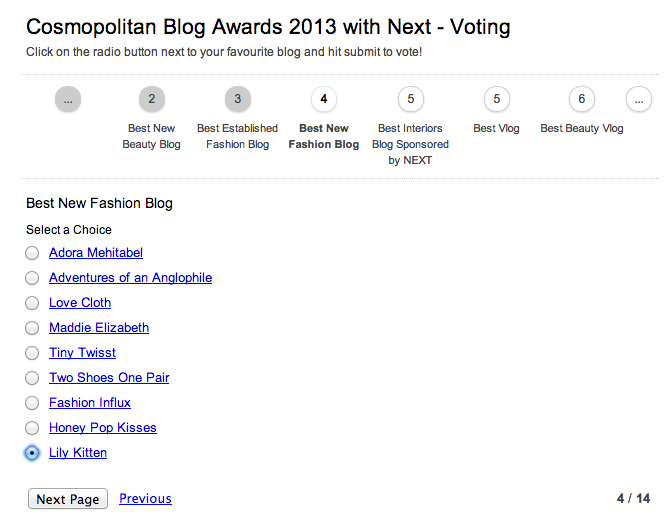This screenshot has width=664, height=529.
Task: Visit the Maddie Elizabeth blog link
Action: click(x=99, y=328)
